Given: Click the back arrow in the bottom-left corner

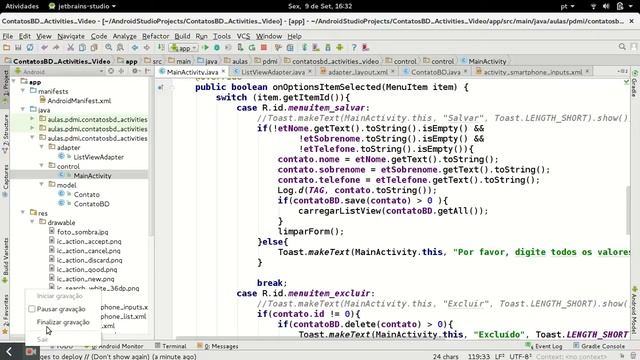Looking at the screenshot, I should tap(9, 351).
